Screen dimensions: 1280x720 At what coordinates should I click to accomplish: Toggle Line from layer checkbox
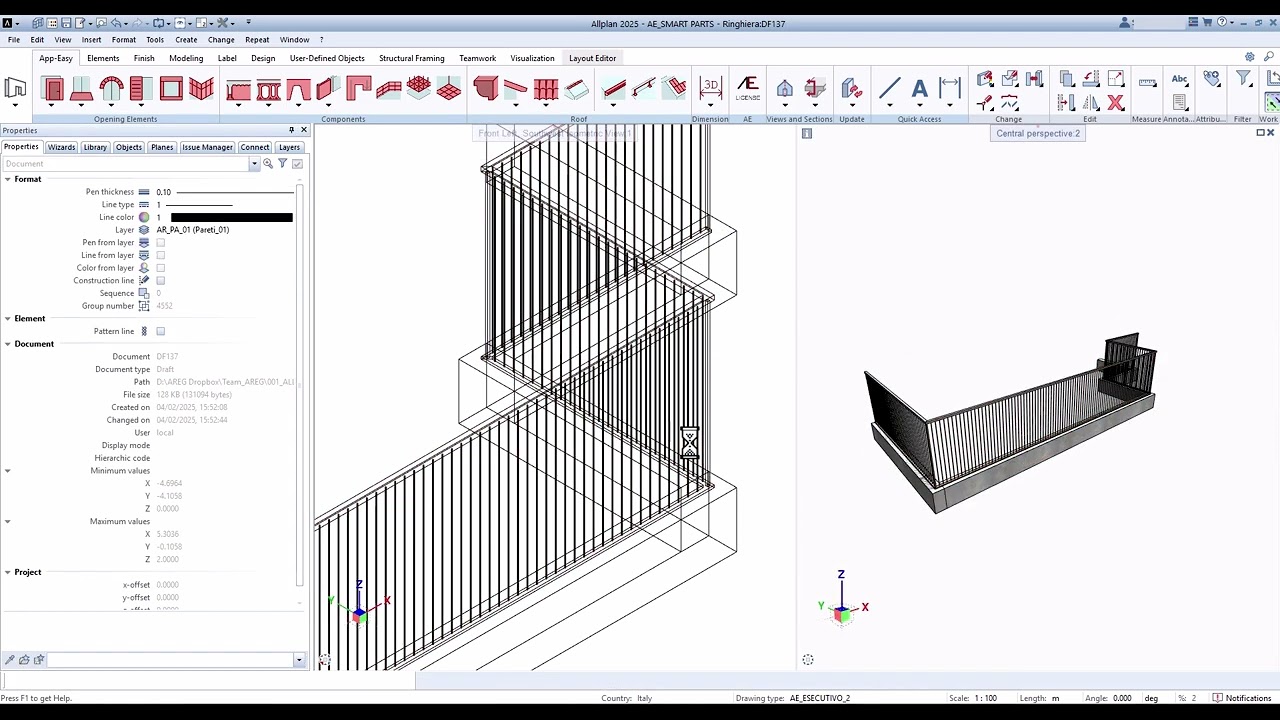[161, 255]
